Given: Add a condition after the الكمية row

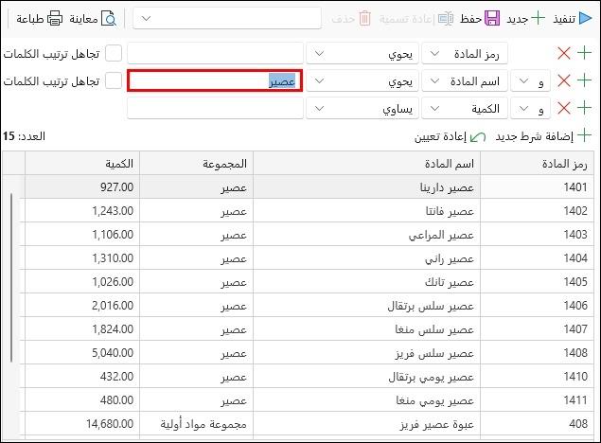Looking at the screenshot, I should click(x=584, y=108).
